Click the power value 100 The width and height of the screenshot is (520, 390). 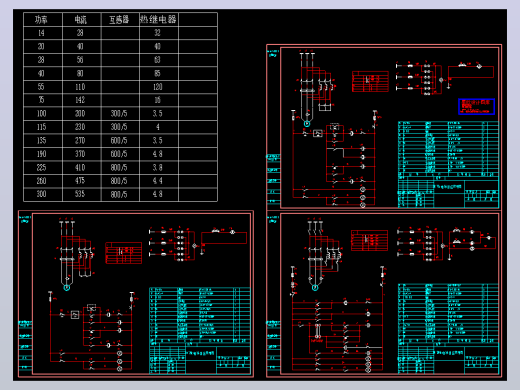pyautogui.click(x=41, y=114)
